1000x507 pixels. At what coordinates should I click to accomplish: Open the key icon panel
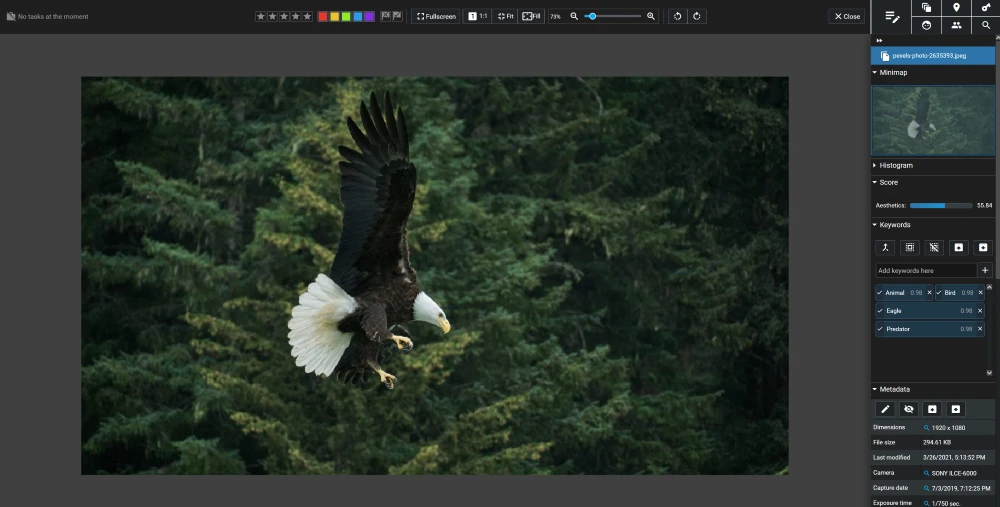pyautogui.click(x=986, y=8)
